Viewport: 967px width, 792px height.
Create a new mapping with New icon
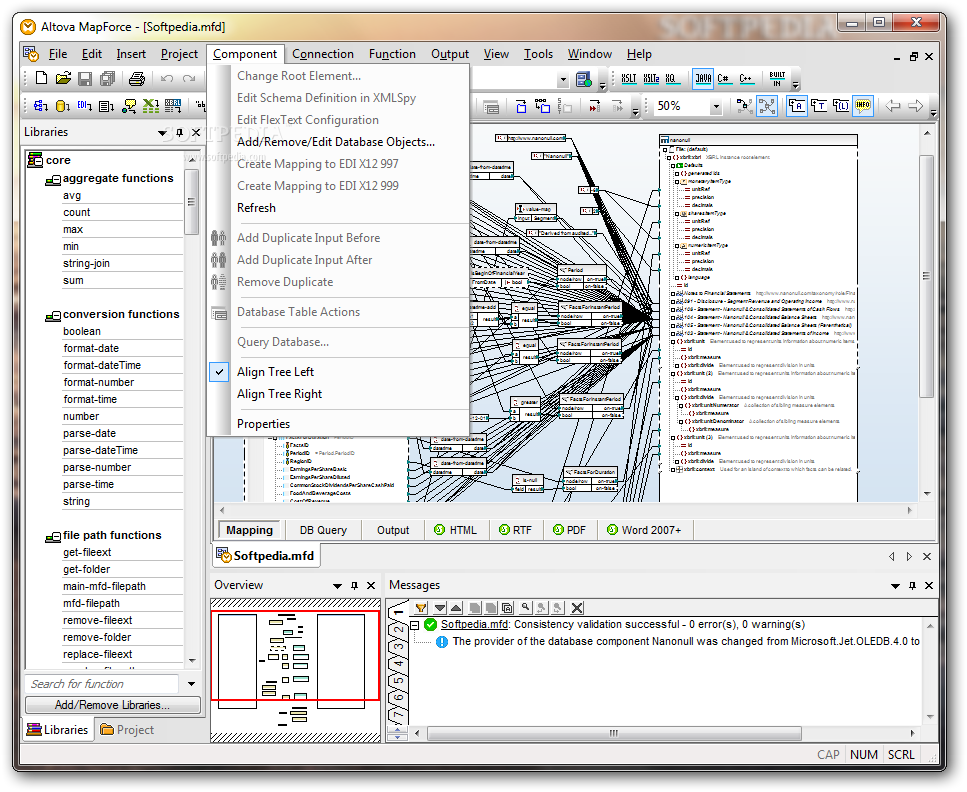[41, 78]
